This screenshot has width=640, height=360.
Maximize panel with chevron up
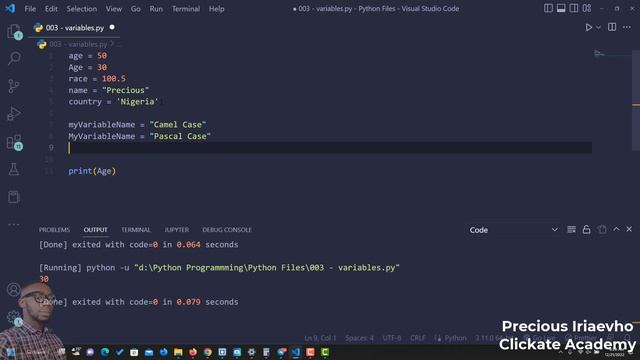pos(616,229)
